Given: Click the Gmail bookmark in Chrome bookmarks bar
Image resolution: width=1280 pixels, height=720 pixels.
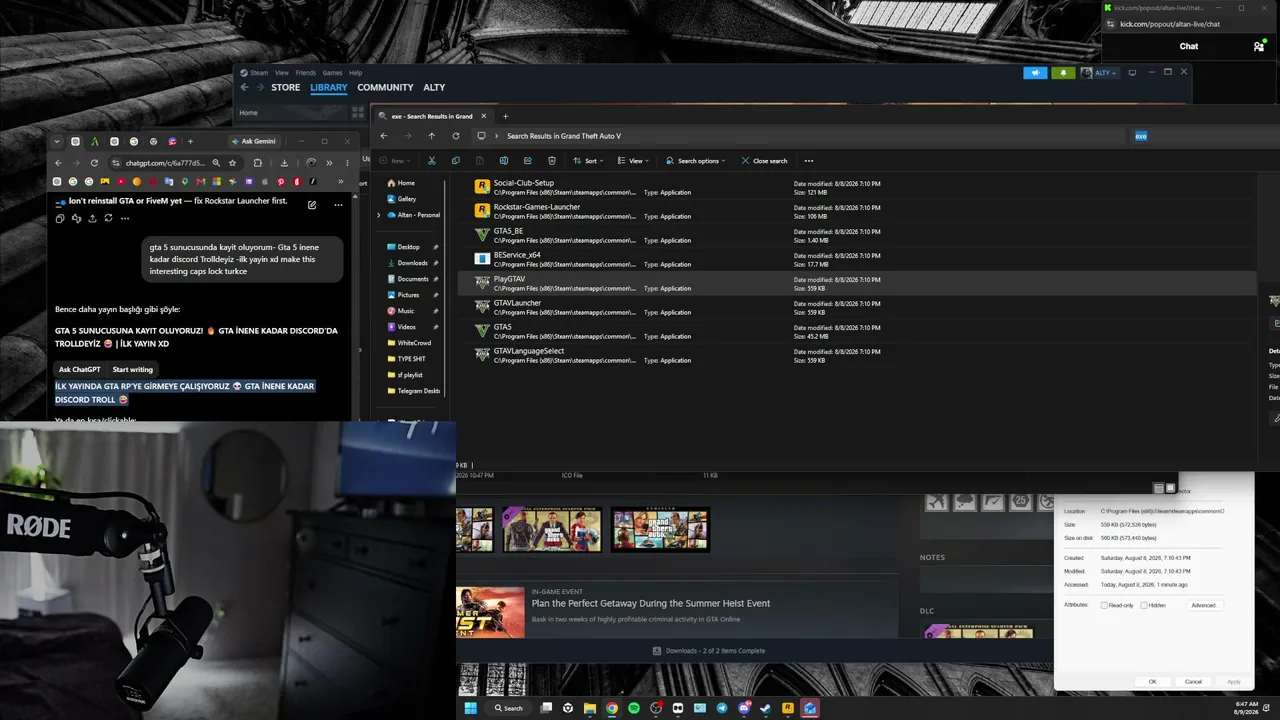Looking at the screenshot, I should click(200, 182).
